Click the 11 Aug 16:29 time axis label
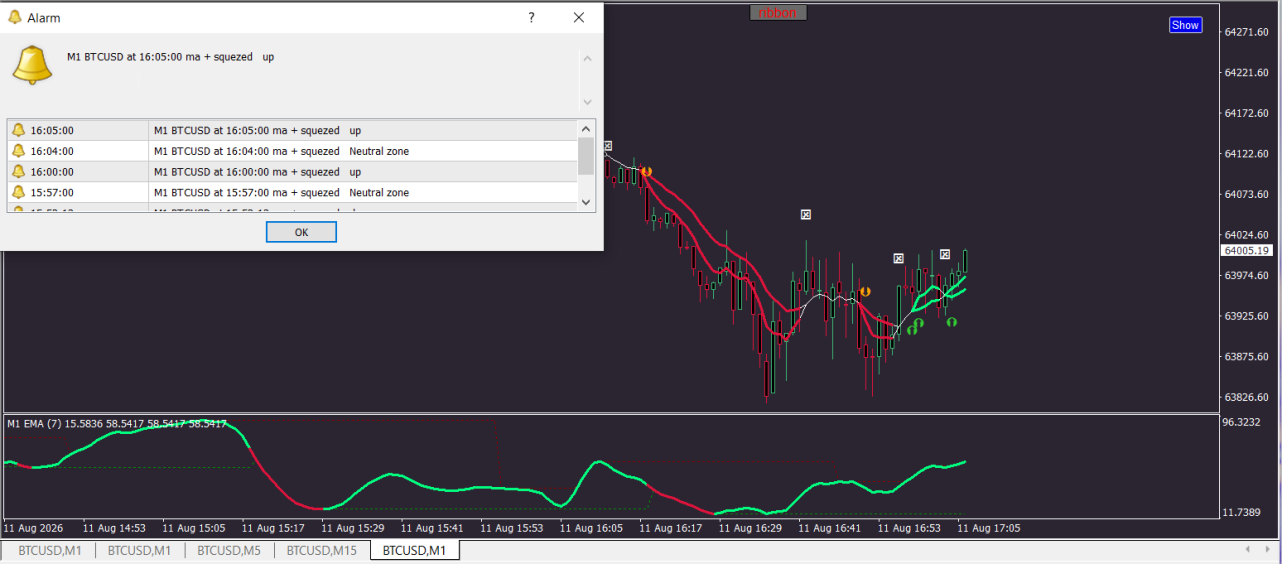 [x=750, y=527]
